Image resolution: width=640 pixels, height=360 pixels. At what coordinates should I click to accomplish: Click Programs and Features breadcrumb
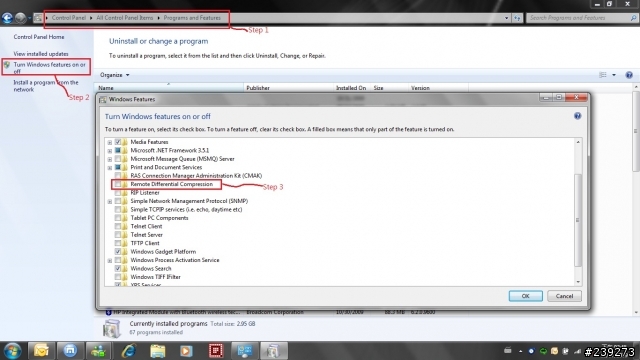[192, 18]
